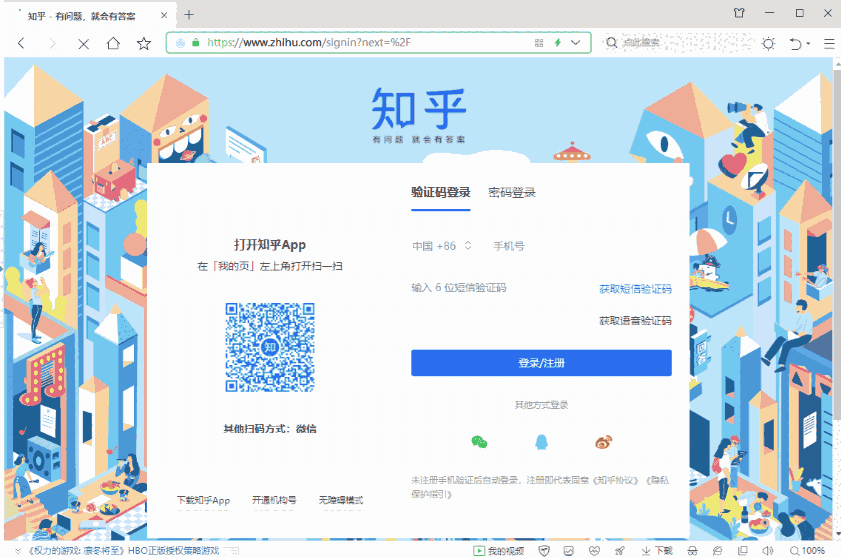Open the 中国 +86 country code dropdown

click(x=441, y=246)
